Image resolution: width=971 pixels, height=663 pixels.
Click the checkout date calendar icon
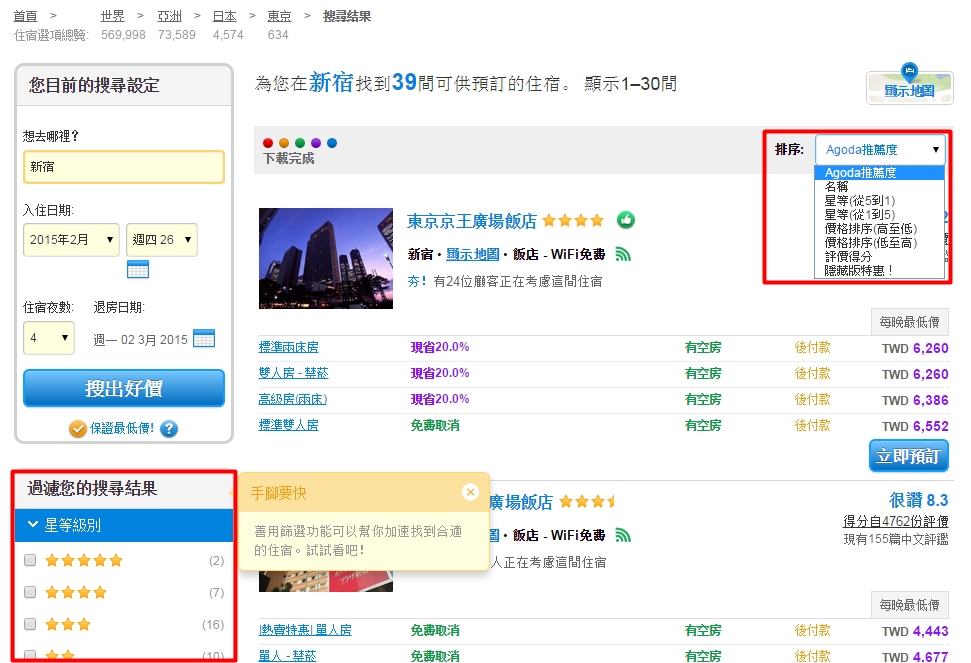[x=204, y=339]
